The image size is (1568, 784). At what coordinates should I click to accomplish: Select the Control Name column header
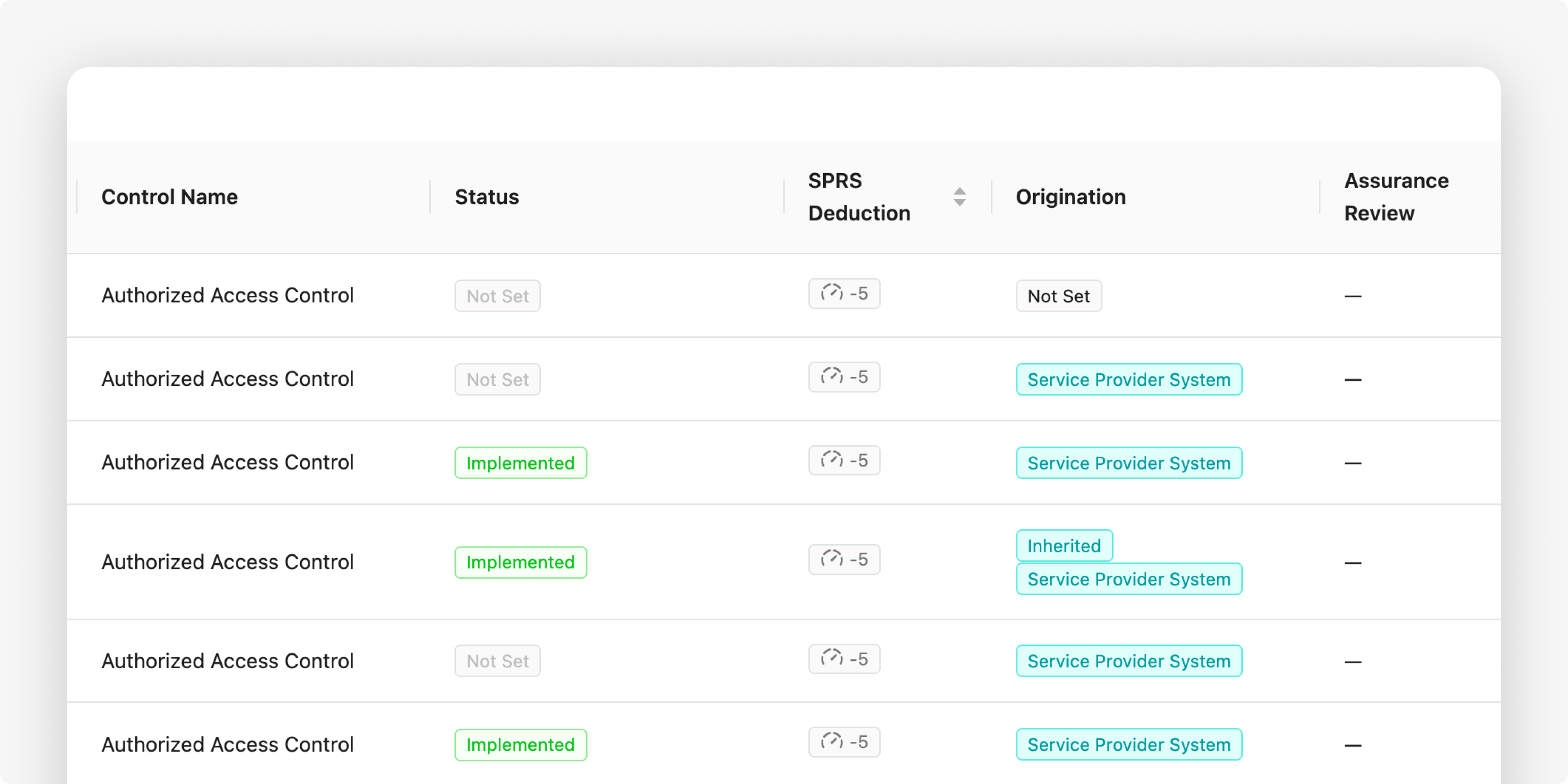169,196
